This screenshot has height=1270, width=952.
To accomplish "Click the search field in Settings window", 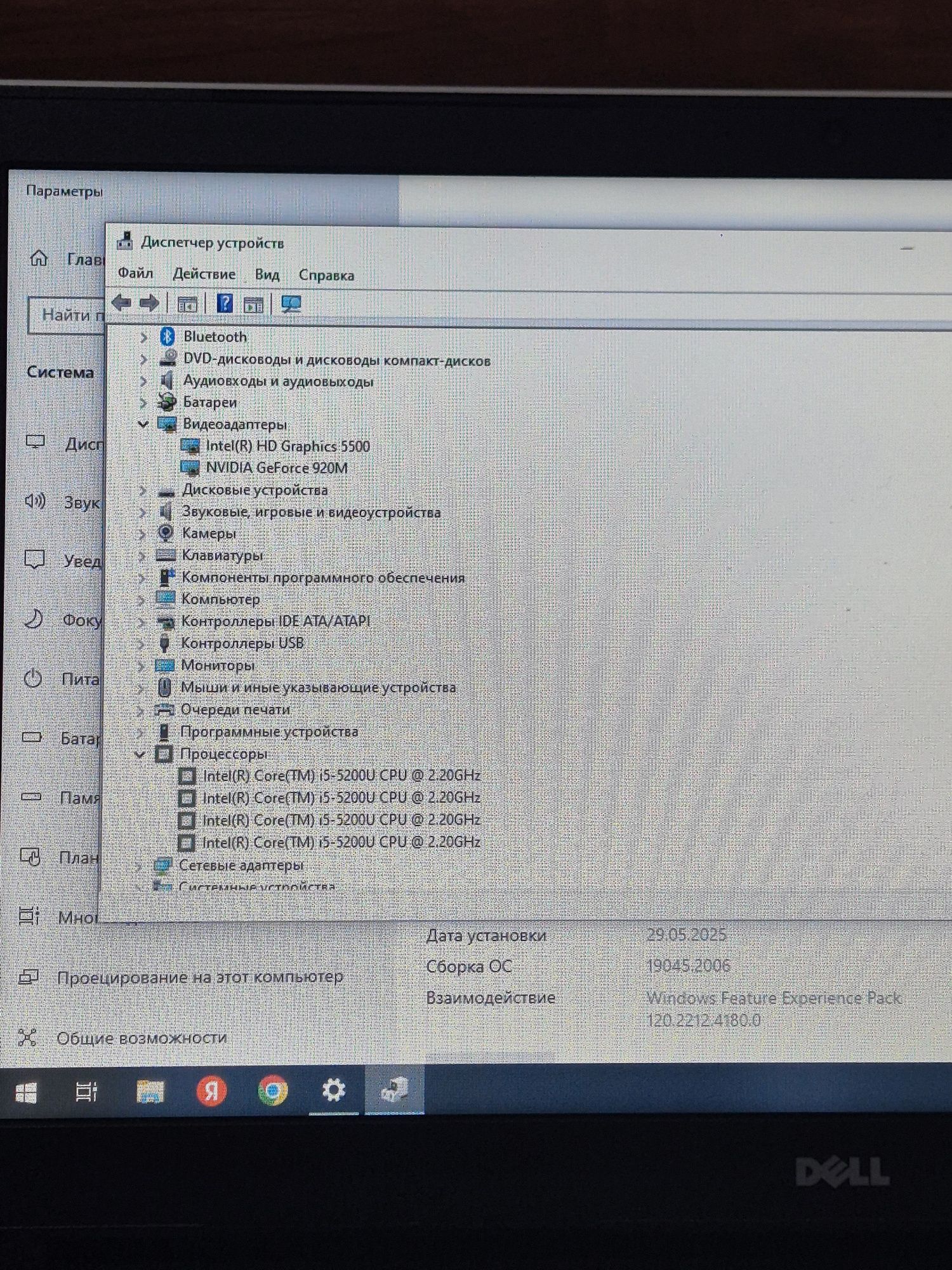I will click(x=67, y=315).
